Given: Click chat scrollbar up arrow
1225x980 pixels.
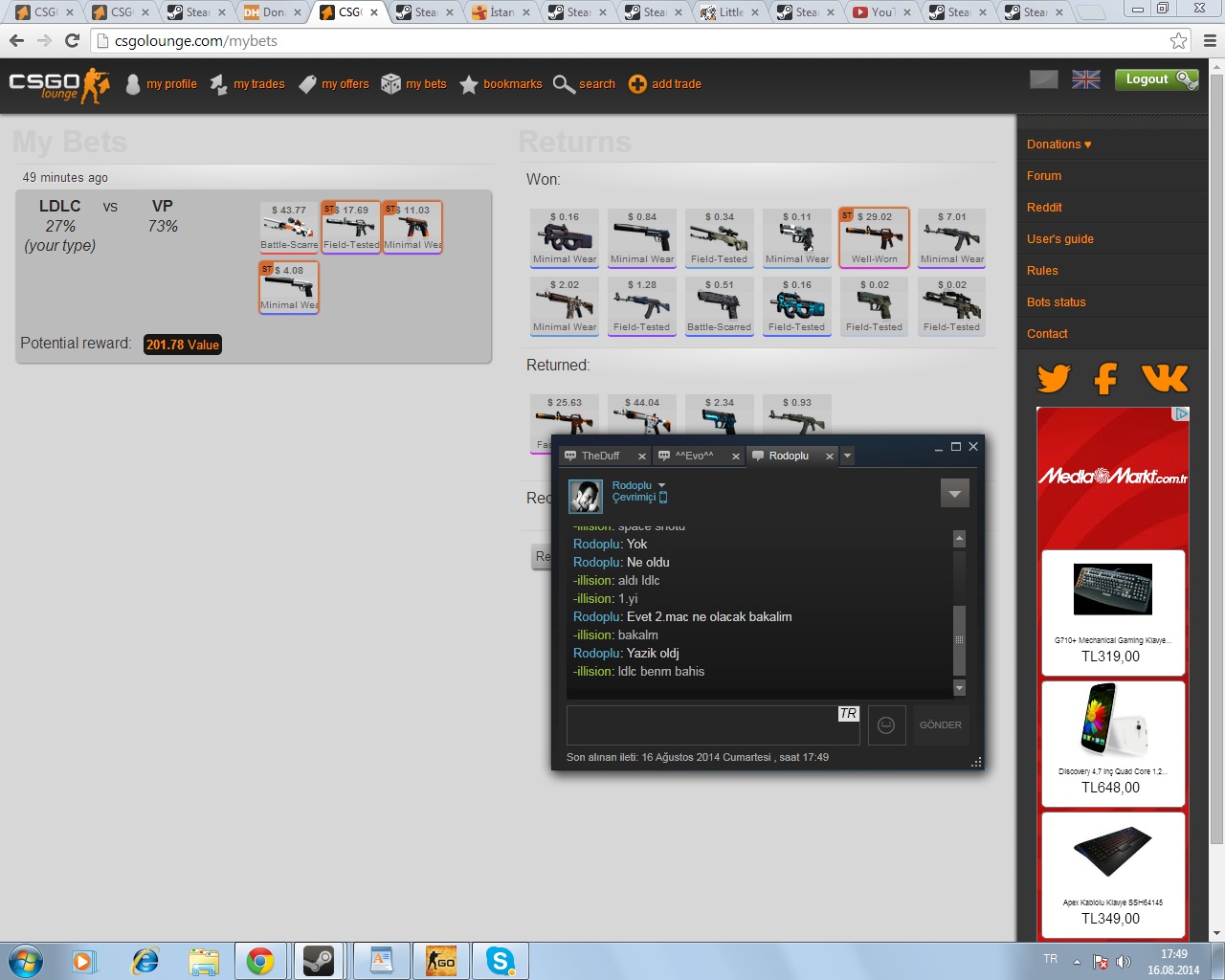Looking at the screenshot, I should pos(959,539).
